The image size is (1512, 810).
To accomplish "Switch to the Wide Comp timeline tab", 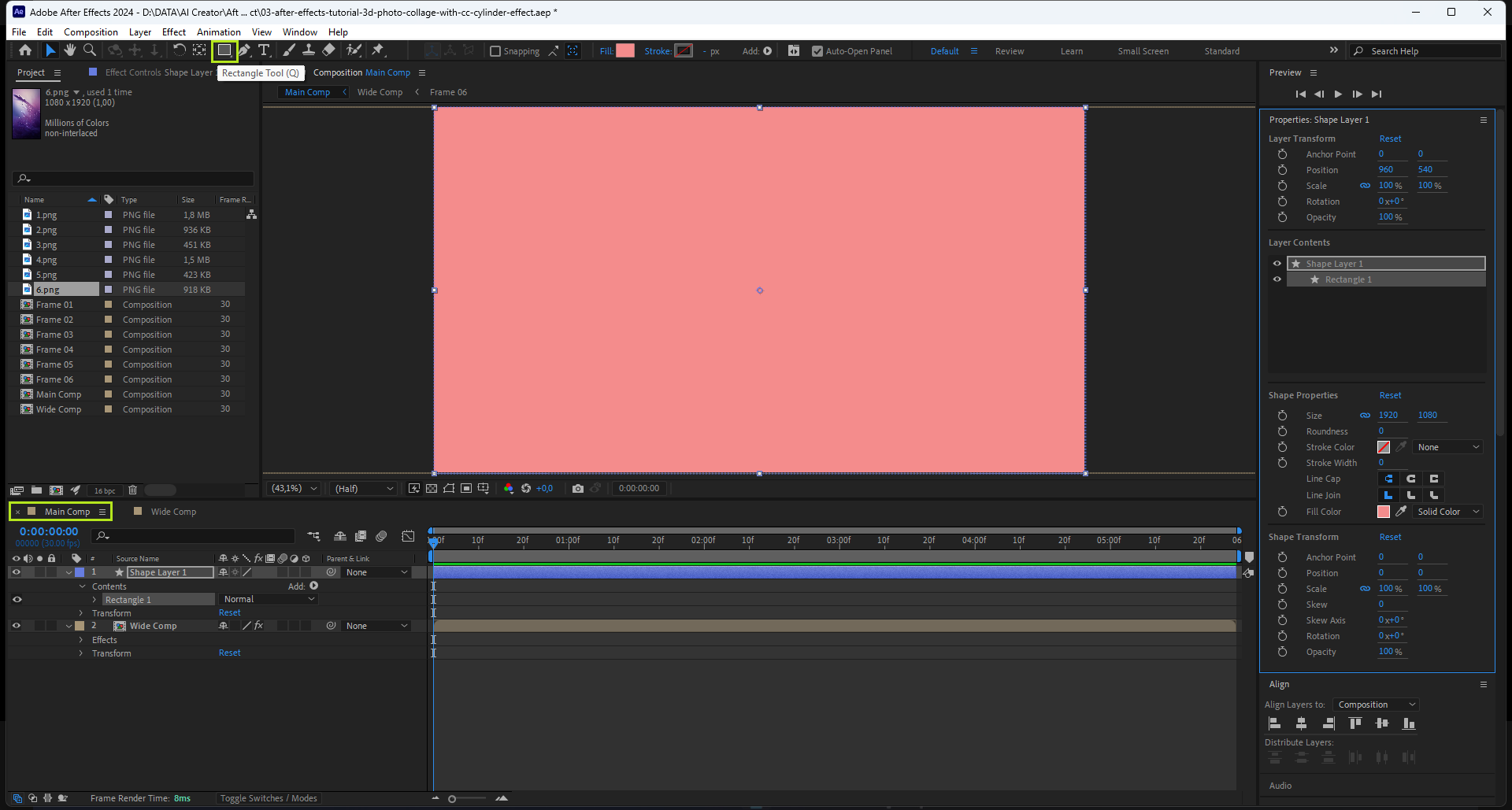I will click(173, 512).
